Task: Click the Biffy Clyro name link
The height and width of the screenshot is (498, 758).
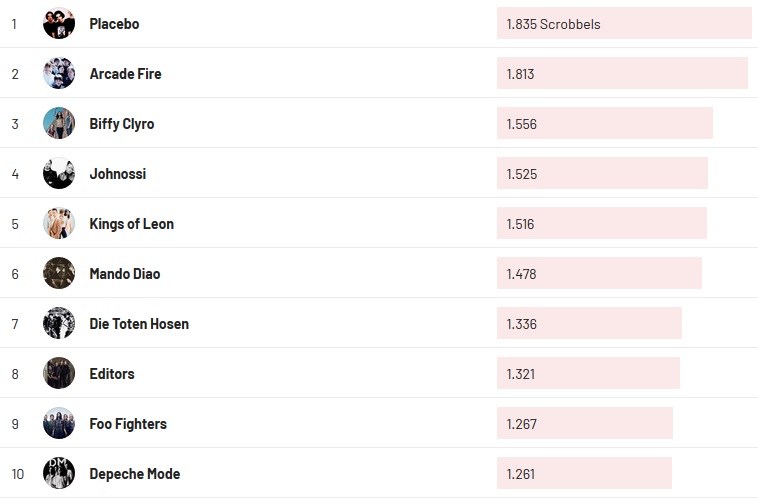Action: [121, 124]
